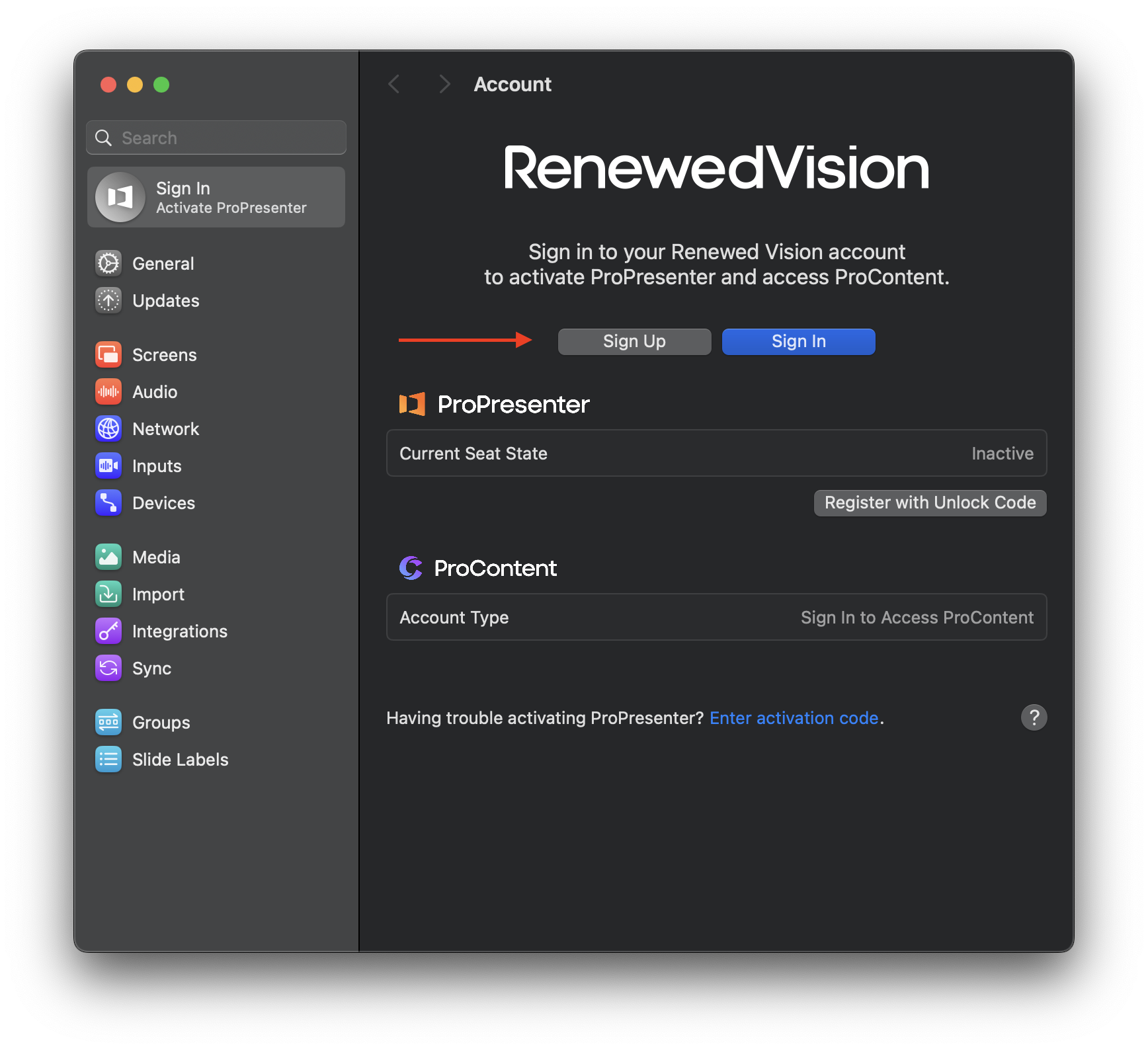Go back with the left chevron
Image resolution: width=1148 pixels, height=1050 pixels.
pyautogui.click(x=394, y=84)
